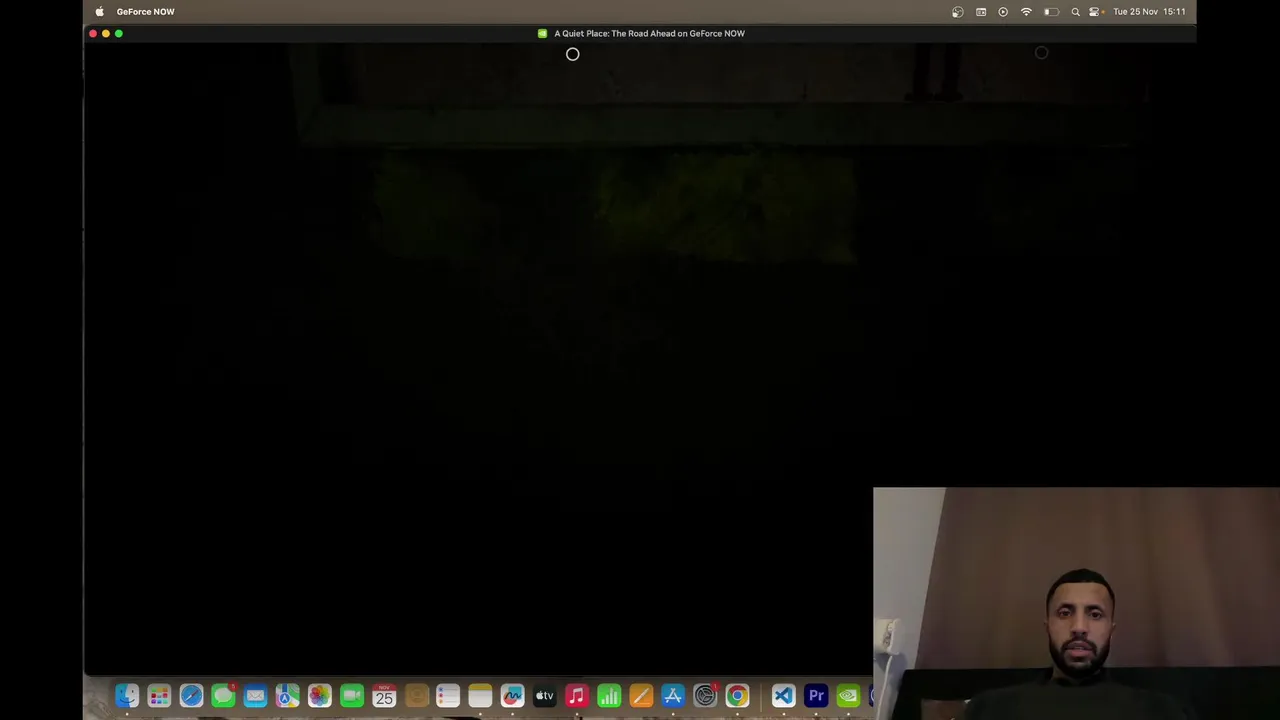Open GeForce NOW menu bar item
The image size is (1280, 720).
(145, 12)
